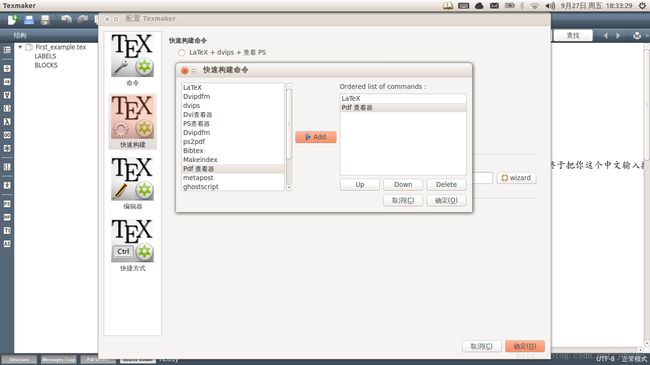650x365 pixels.
Task: Click orange 确定(O) in the 配置 Texmaker dialog
Action: click(525, 346)
